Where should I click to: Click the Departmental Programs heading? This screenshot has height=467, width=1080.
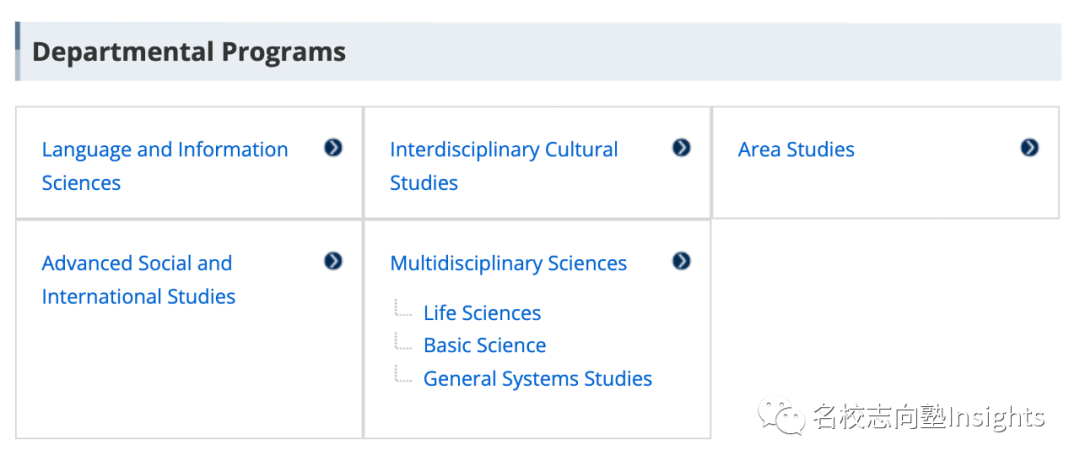(x=189, y=52)
